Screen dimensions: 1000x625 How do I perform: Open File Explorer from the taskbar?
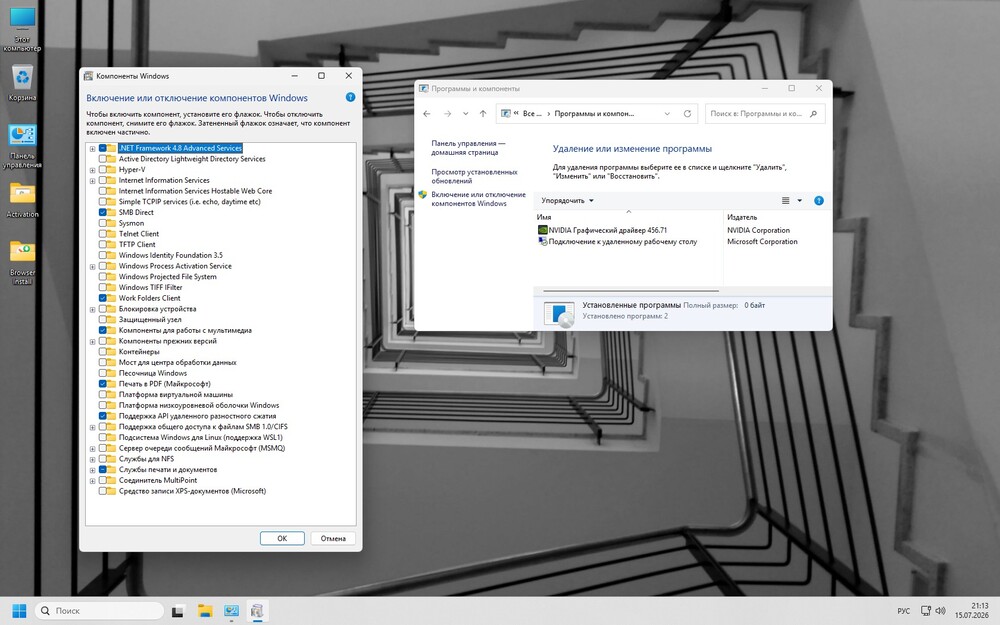click(x=205, y=611)
